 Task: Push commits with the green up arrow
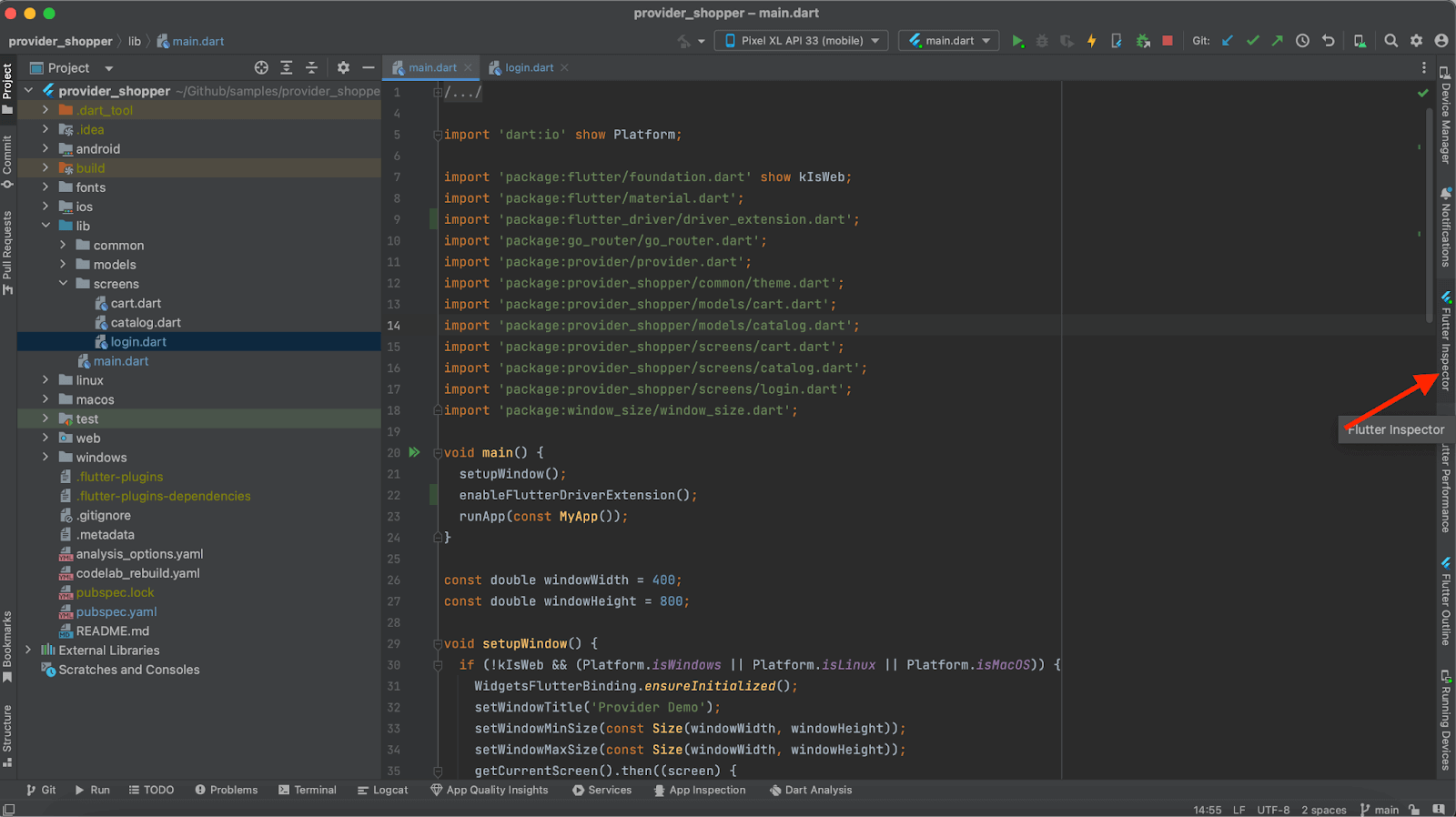[1277, 41]
